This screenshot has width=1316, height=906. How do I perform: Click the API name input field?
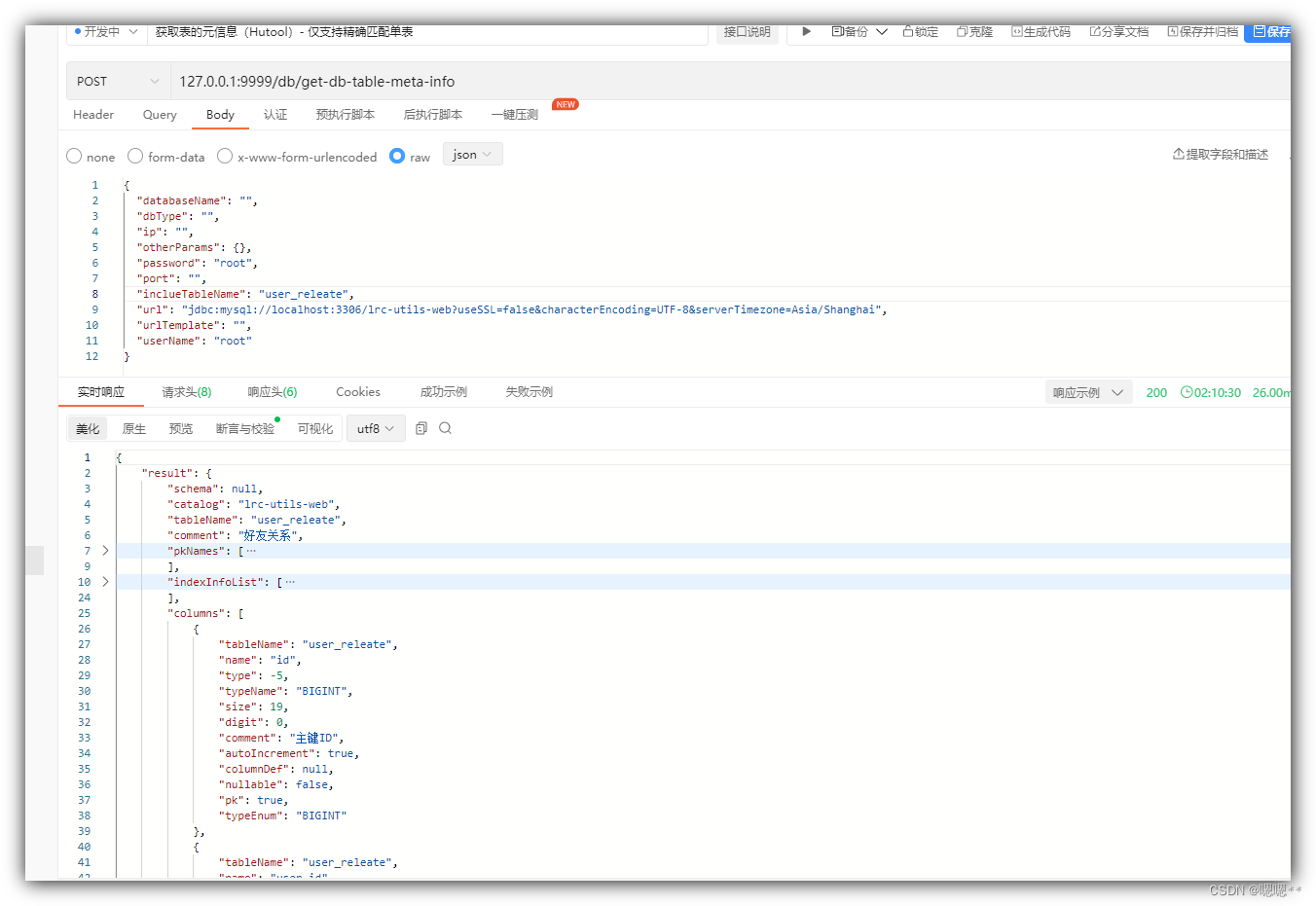427,32
